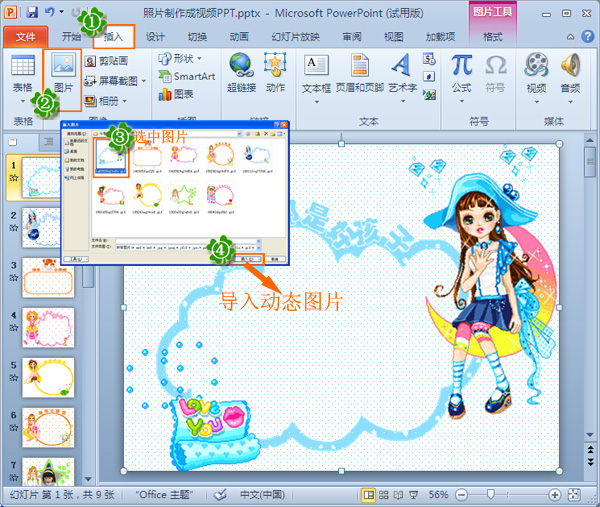This screenshot has height=507, width=600.
Task: Click the Date and Time icon
Action: (429, 59)
